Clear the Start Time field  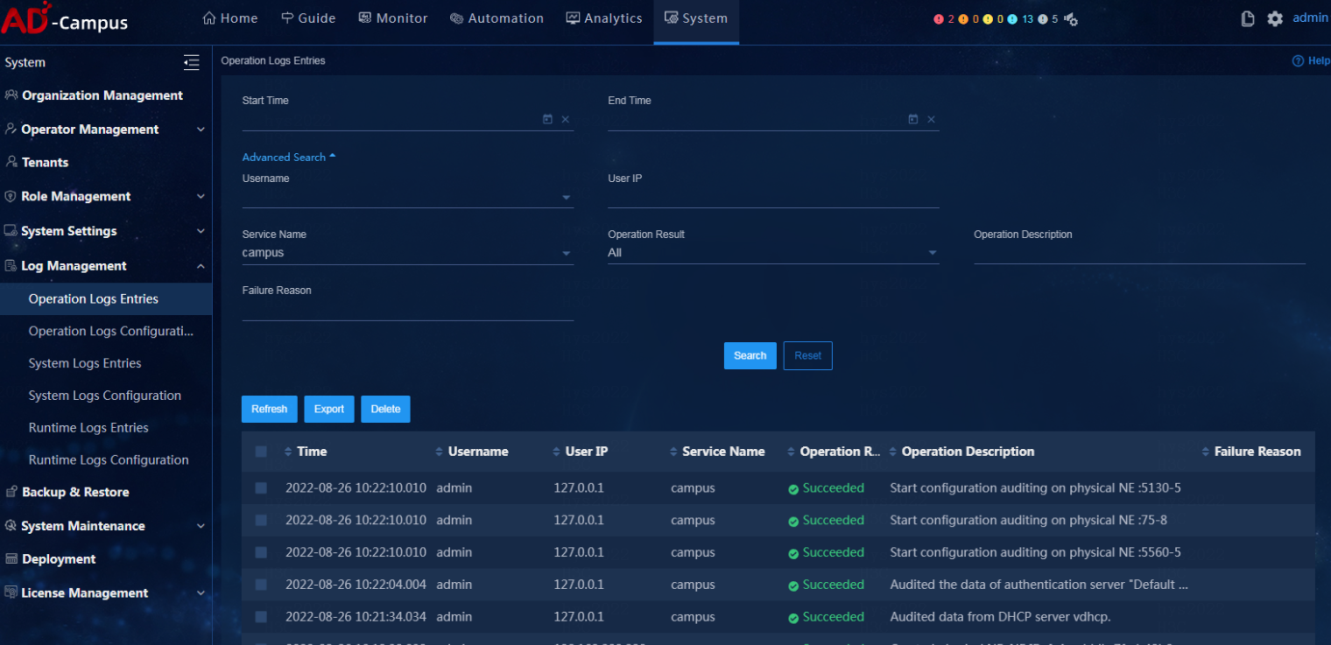click(565, 119)
